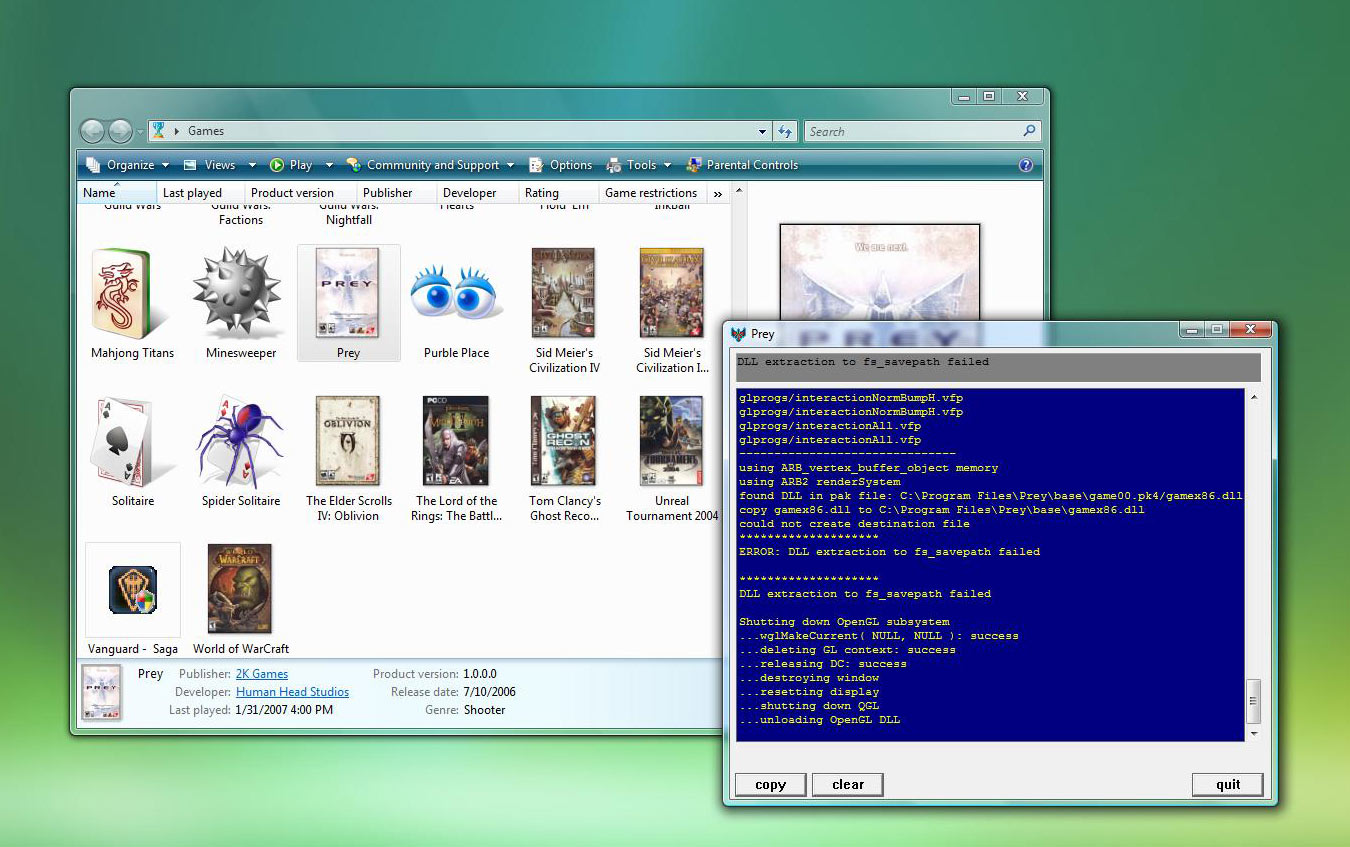Image resolution: width=1350 pixels, height=847 pixels.
Task: Click the Prey preview image in preview pane
Action: click(x=880, y=272)
